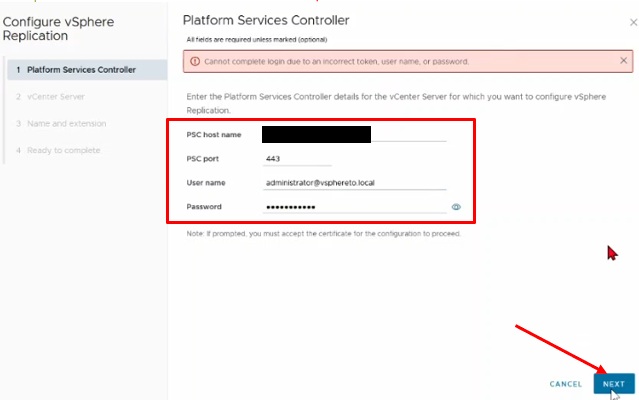This screenshot has width=639, height=400.
Task: Dismiss the login error banner
Action: 623,61
